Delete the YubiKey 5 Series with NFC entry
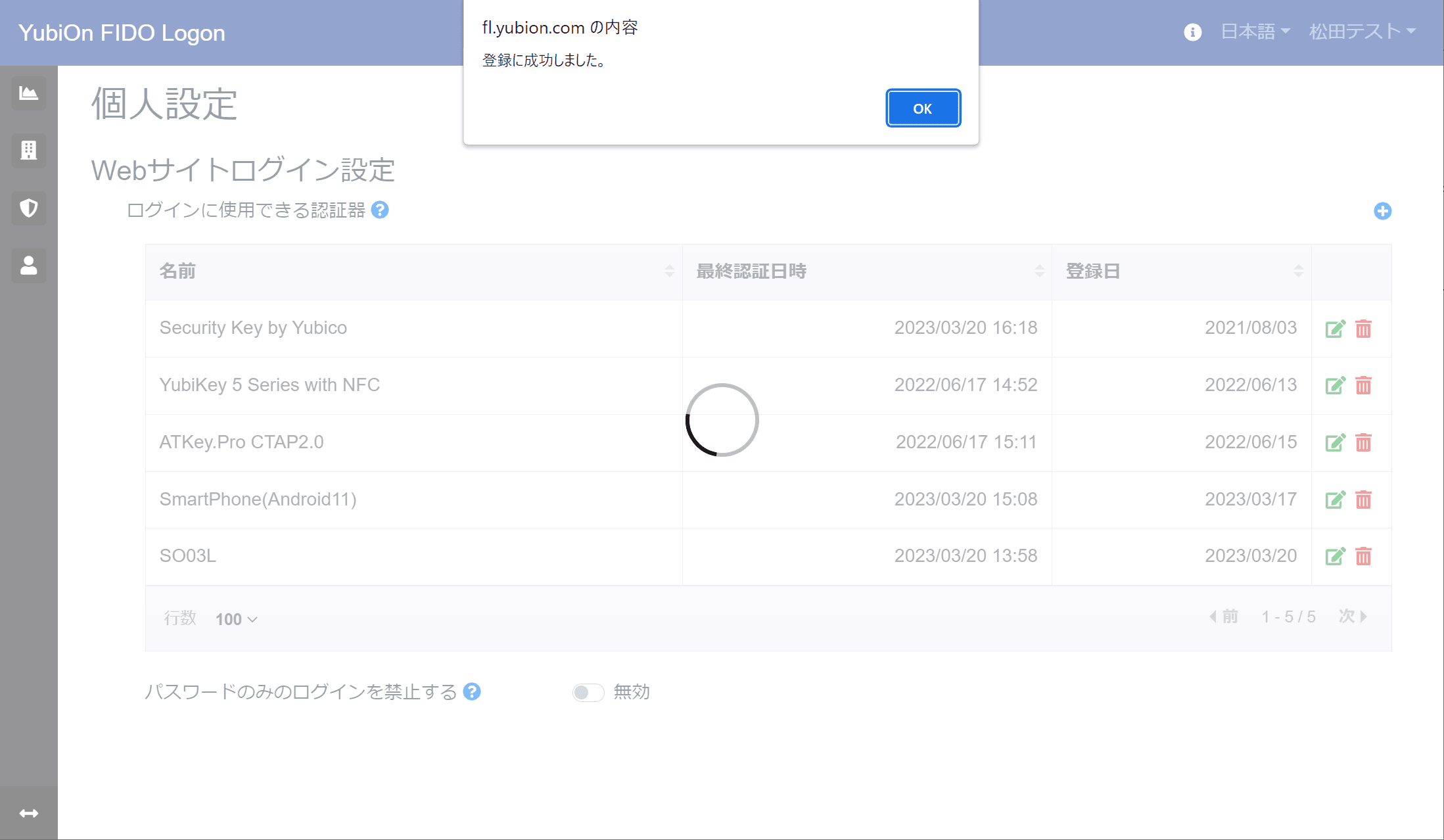 pyautogui.click(x=1364, y=386)
